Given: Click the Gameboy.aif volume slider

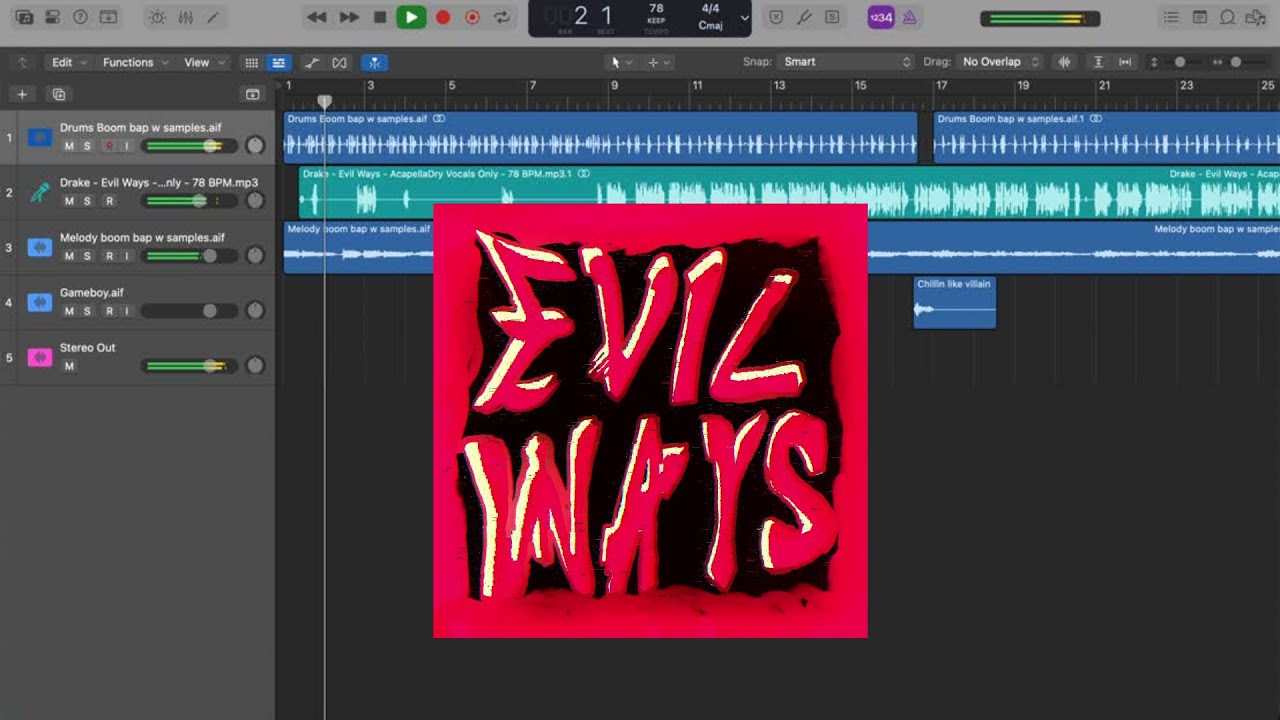Looking at the screenshot, I should pyautogui.click(x=190, y=311).
